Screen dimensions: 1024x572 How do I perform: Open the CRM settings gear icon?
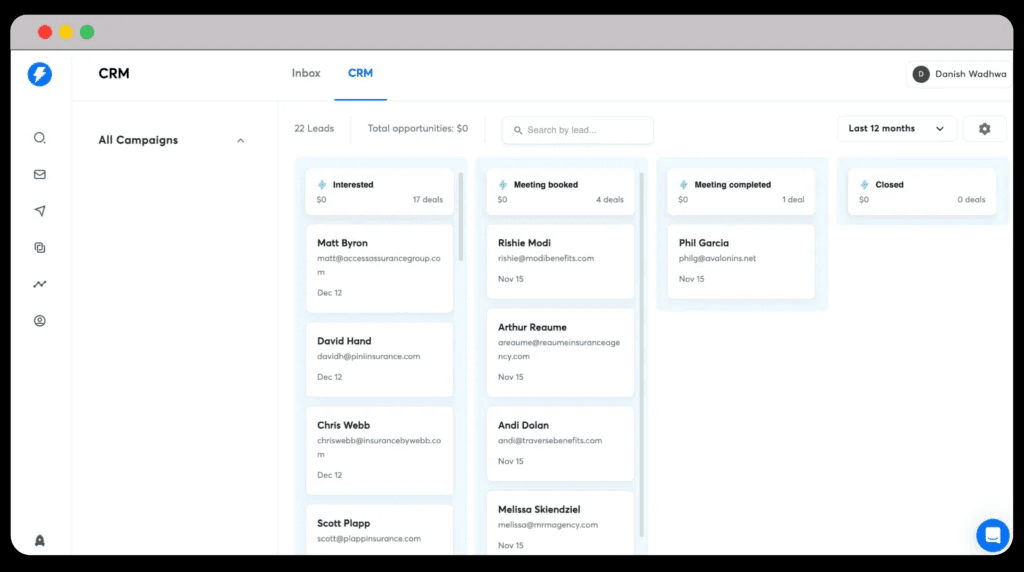(x=984, y=129)
